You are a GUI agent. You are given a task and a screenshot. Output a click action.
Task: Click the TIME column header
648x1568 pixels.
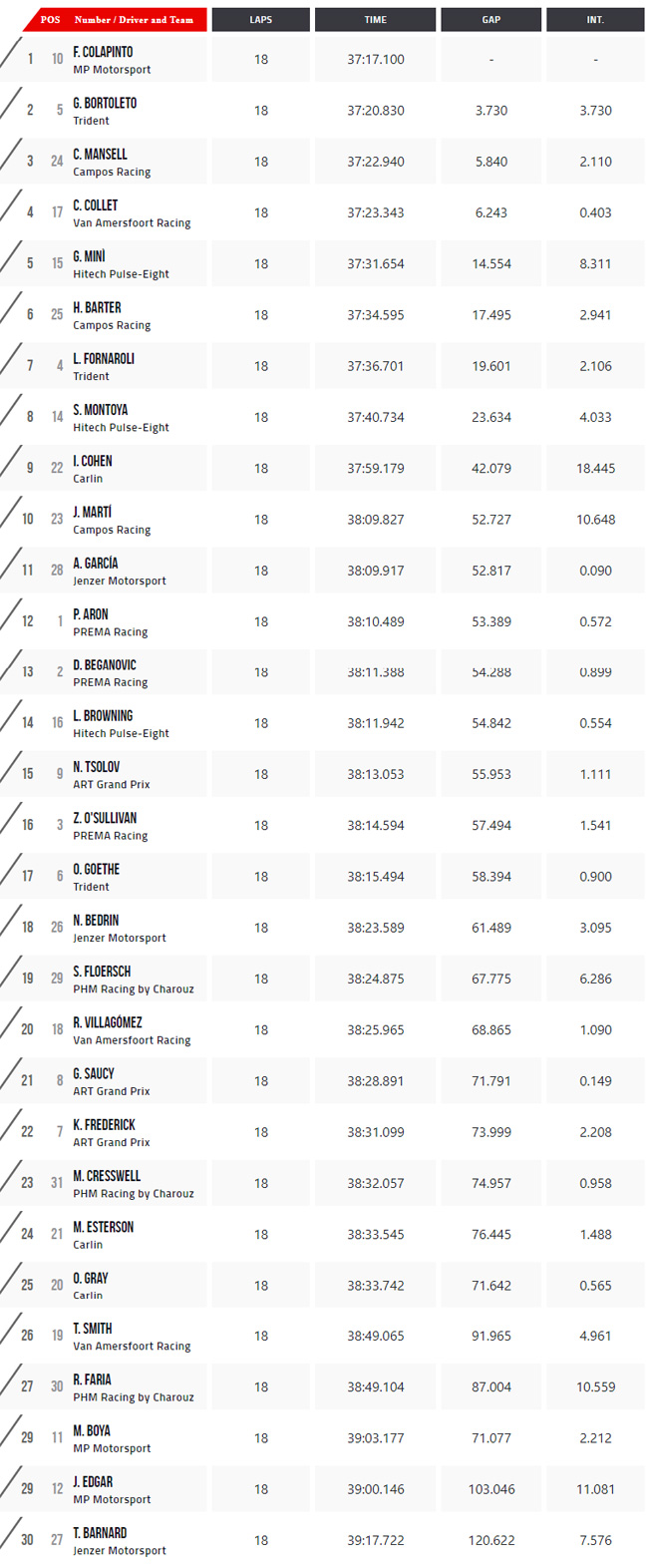376,20
